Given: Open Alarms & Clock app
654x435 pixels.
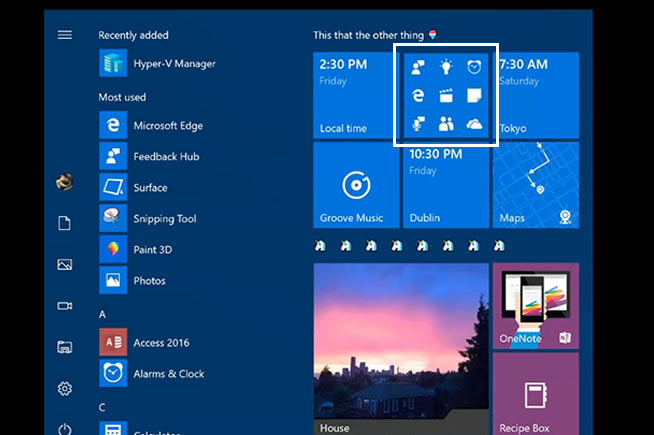Looking at the screenshot, I should pos(152,374).
